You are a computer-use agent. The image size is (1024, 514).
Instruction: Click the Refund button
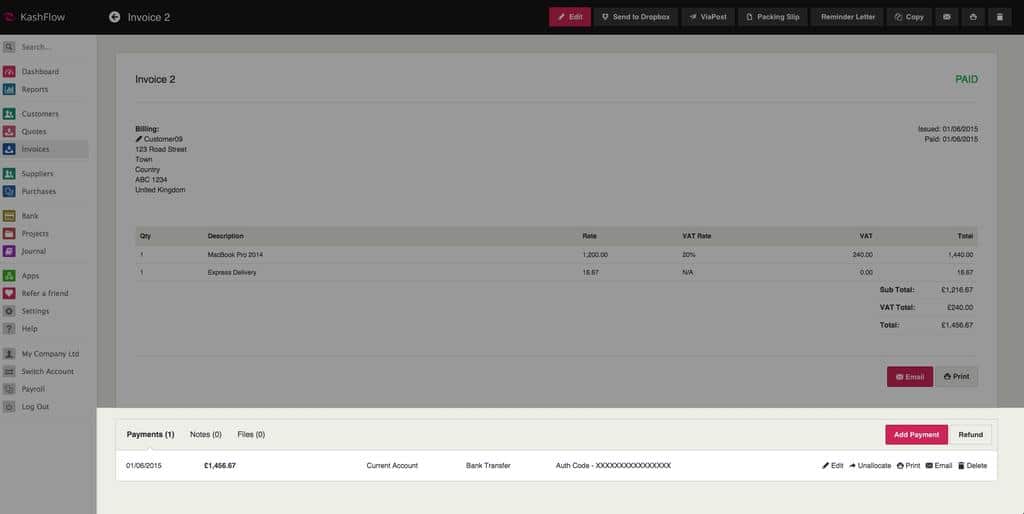(970, 435)
